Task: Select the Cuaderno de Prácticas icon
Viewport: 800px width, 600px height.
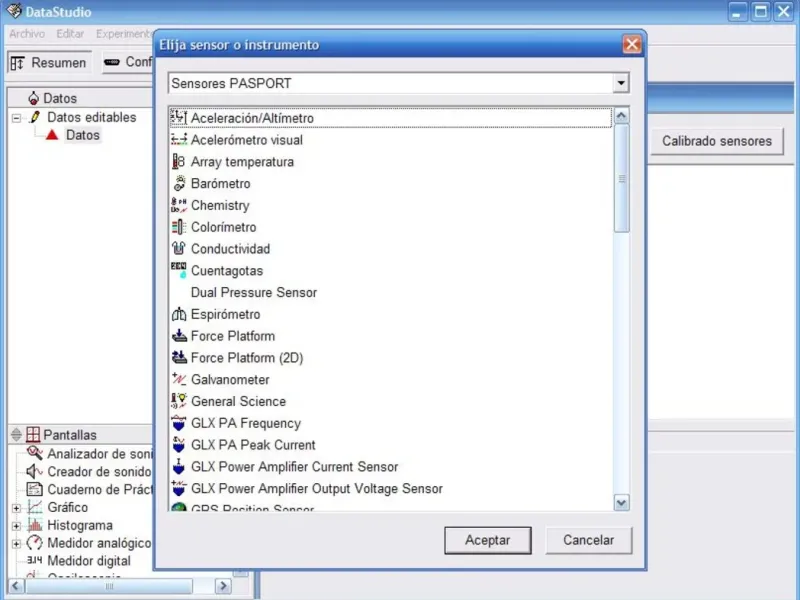Action: pos(34,489)
